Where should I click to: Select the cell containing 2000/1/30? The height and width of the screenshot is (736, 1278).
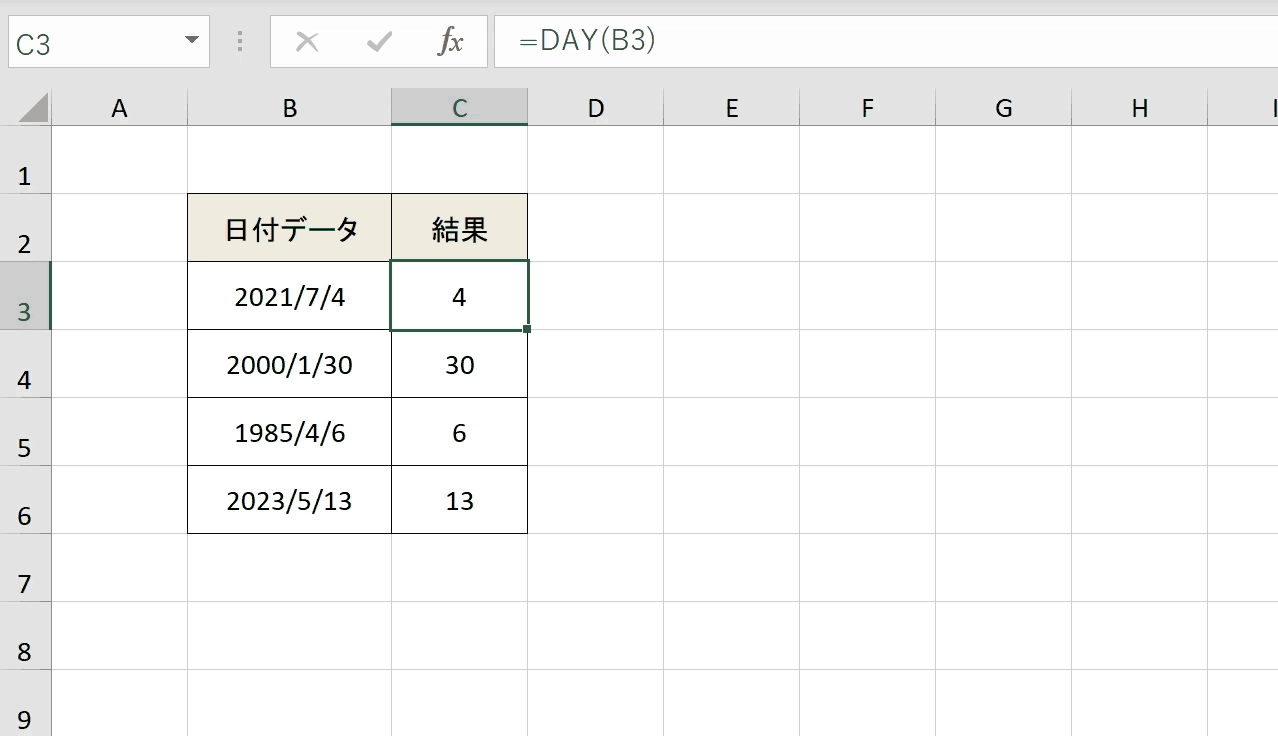[290, 364]
